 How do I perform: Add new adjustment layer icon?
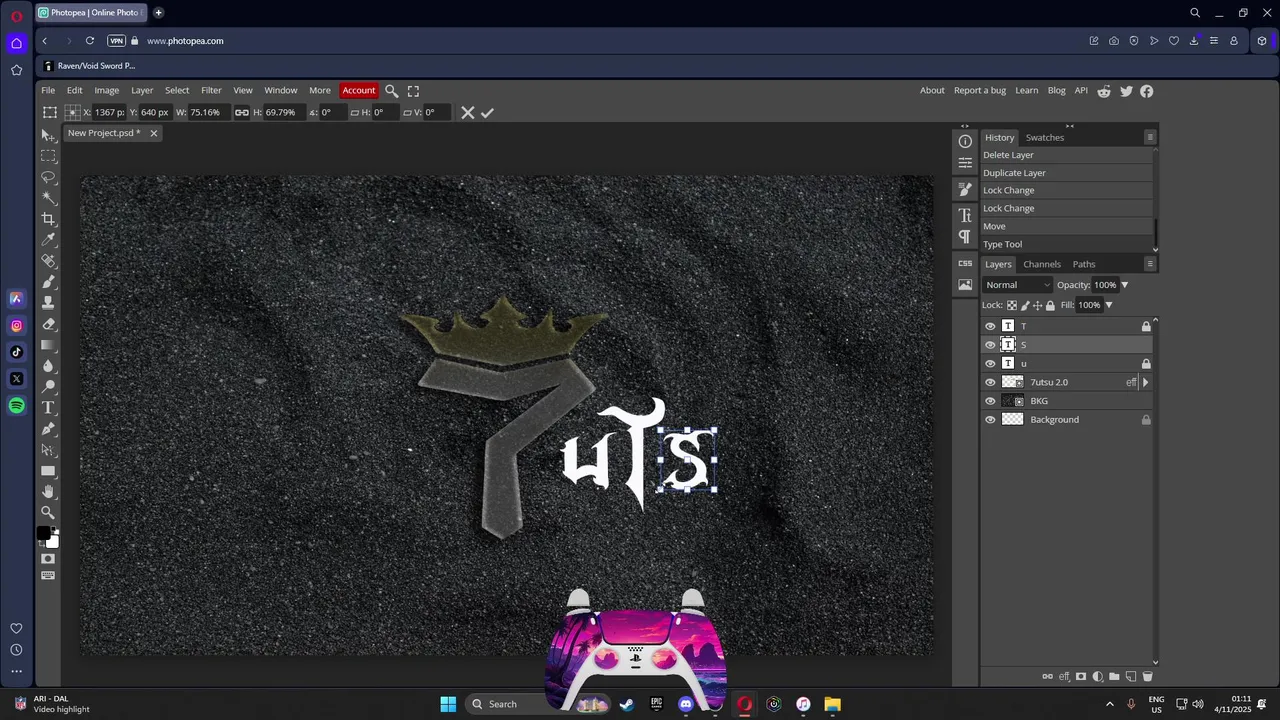[1098, 677]
